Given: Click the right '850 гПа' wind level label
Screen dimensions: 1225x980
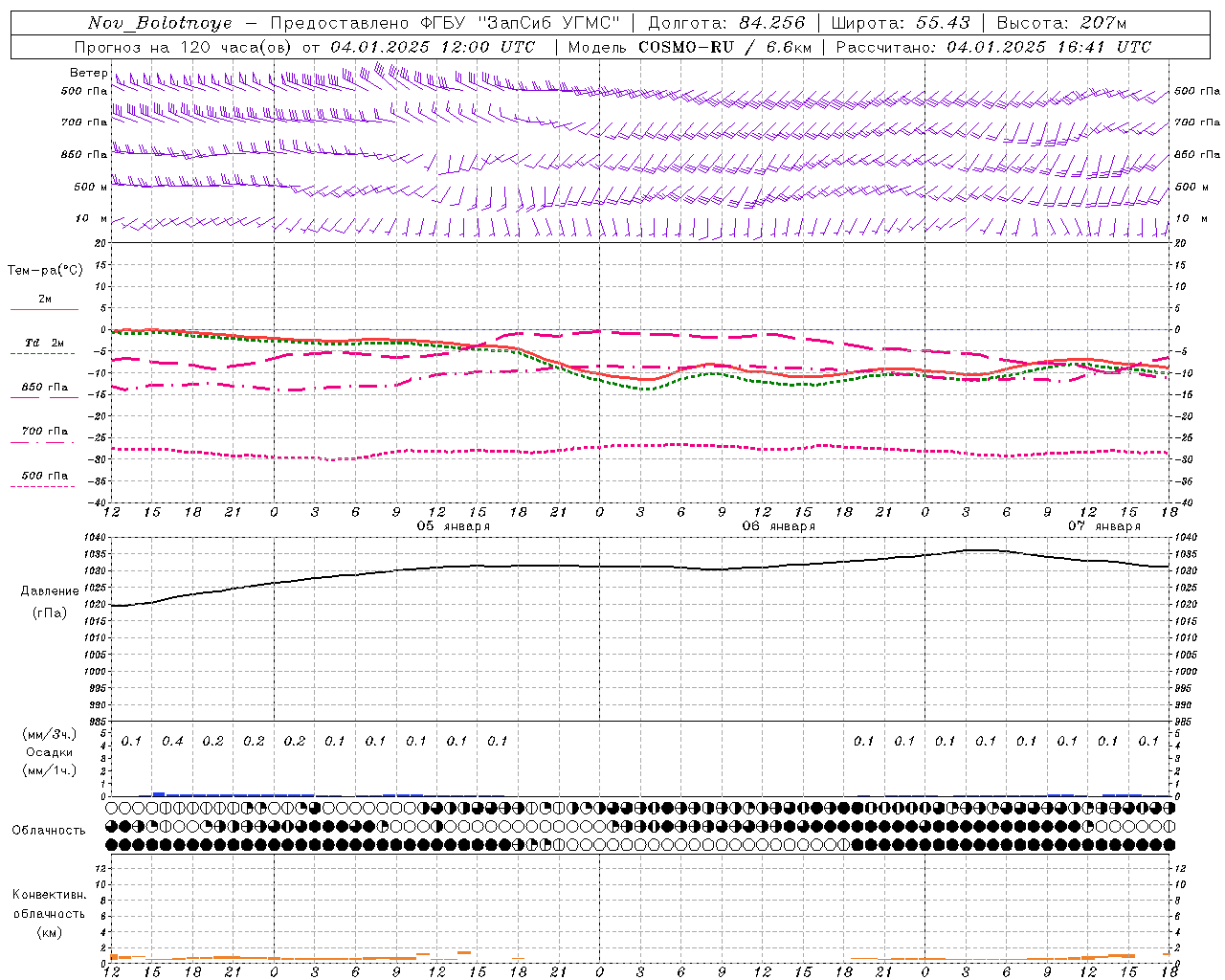Looking at the screenshot, I should pos(1197,154).
